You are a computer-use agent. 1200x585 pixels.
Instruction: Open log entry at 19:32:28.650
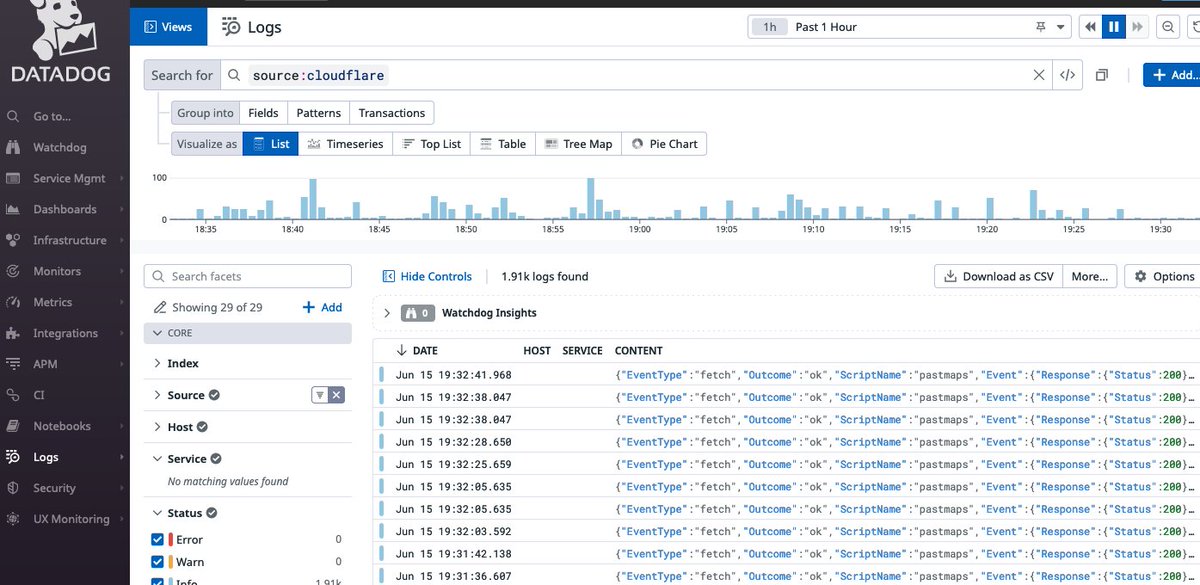(786, 442)
